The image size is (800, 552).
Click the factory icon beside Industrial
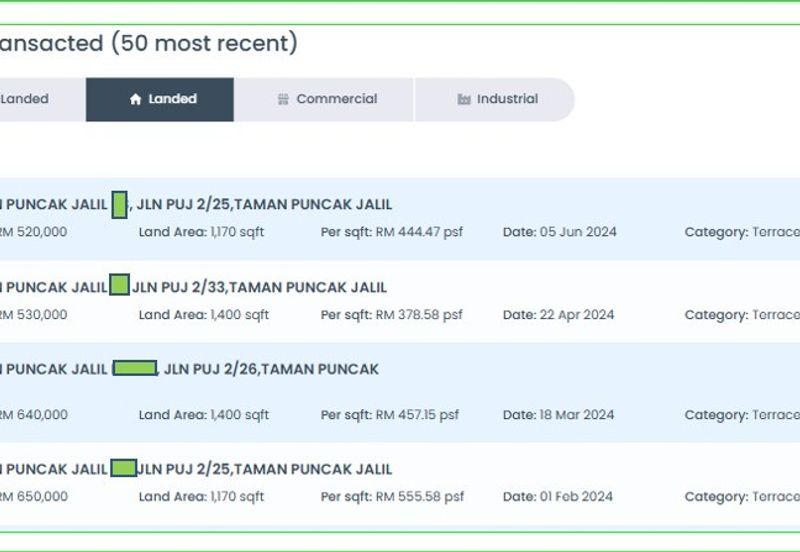464,100
